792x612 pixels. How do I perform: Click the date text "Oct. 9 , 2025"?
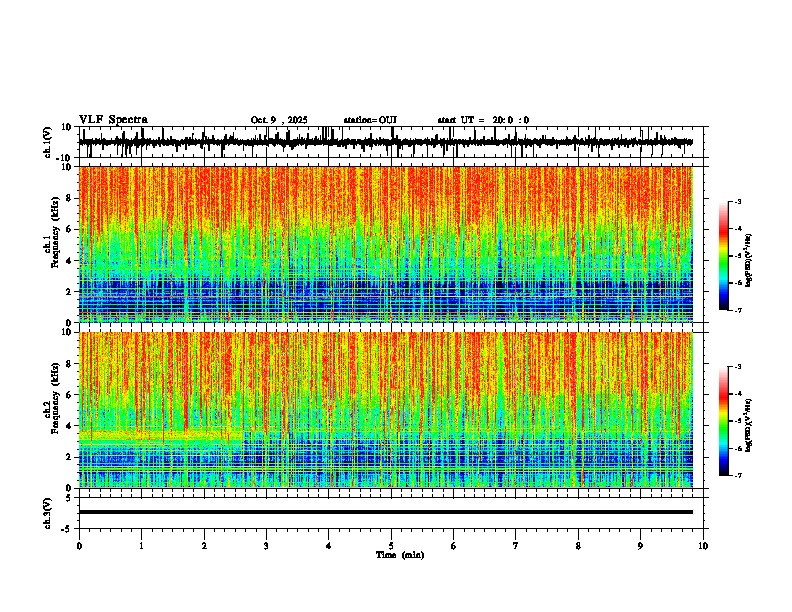pyautogui.click(x=279, y=120)
